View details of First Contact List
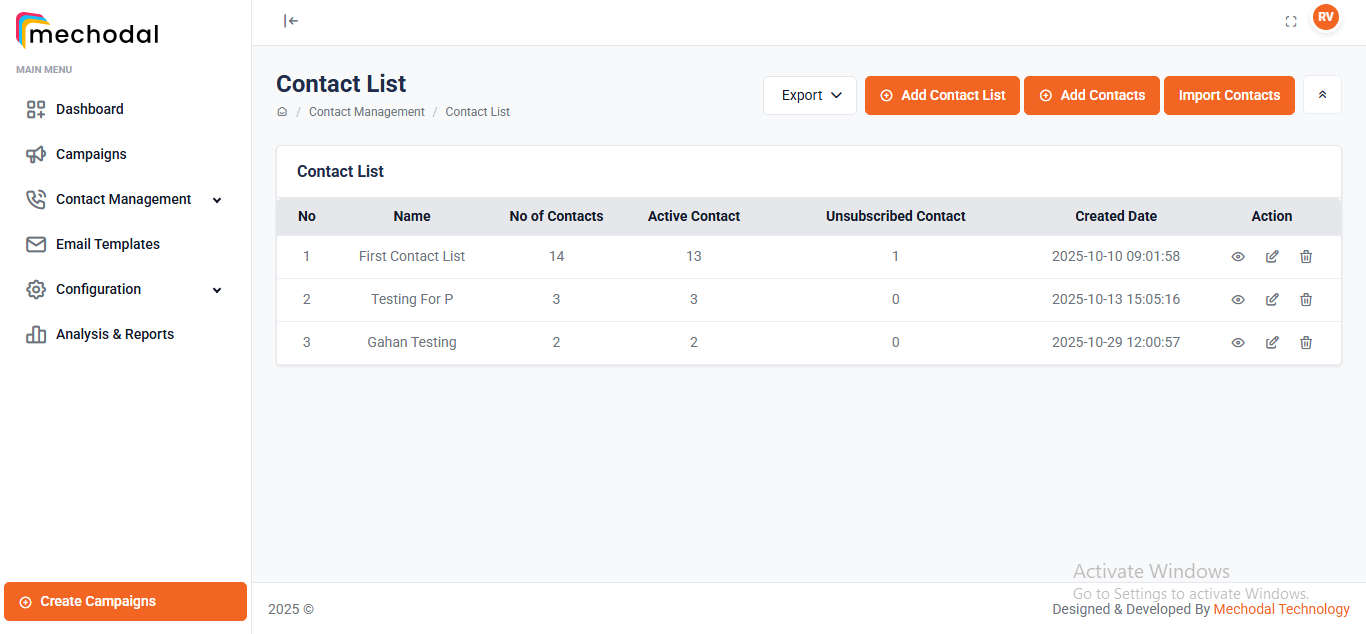This screenshot has height=634, width=1366. [1238, 256]
